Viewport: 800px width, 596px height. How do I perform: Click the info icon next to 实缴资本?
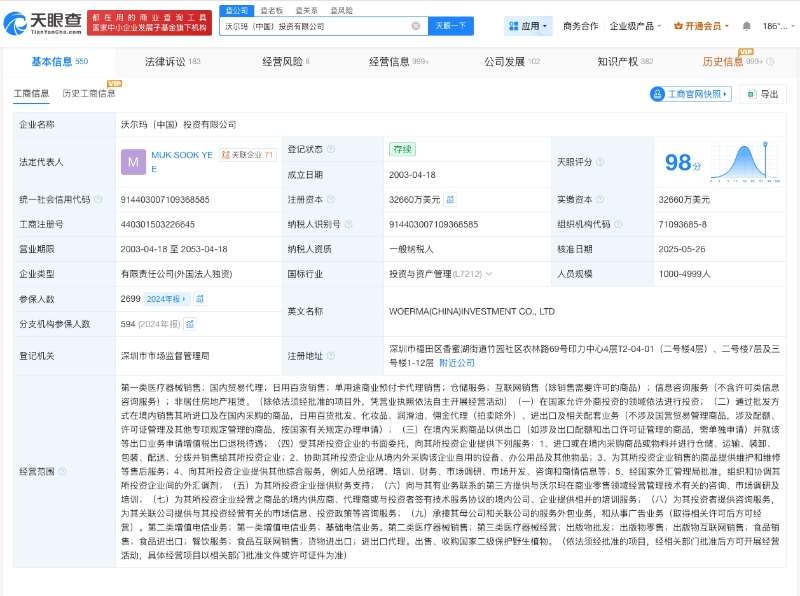click(x=600, y=199)
